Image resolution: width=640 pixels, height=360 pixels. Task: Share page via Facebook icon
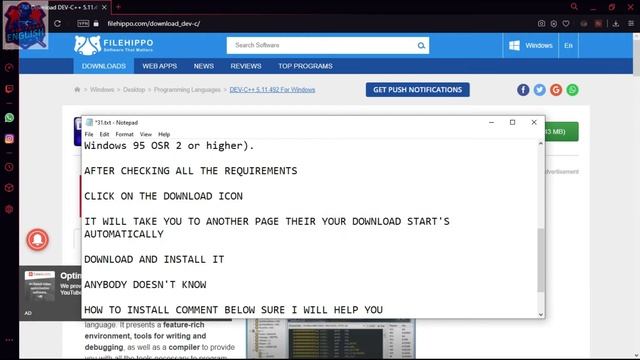tap(523, 90)
